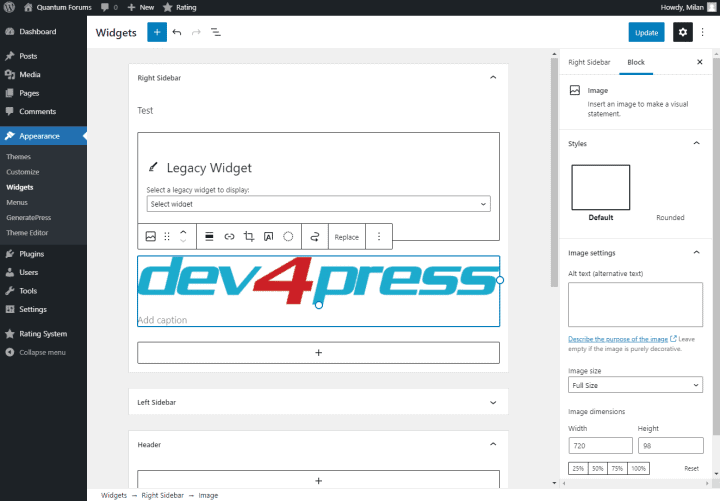Open the New content menu
720x501 pixels.
click(141, 7)
